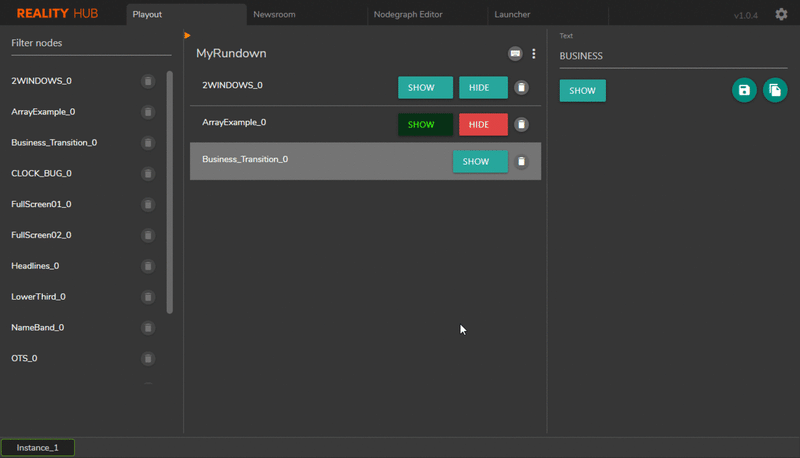Select NameBand_0 in the node list

click(38, 328)
